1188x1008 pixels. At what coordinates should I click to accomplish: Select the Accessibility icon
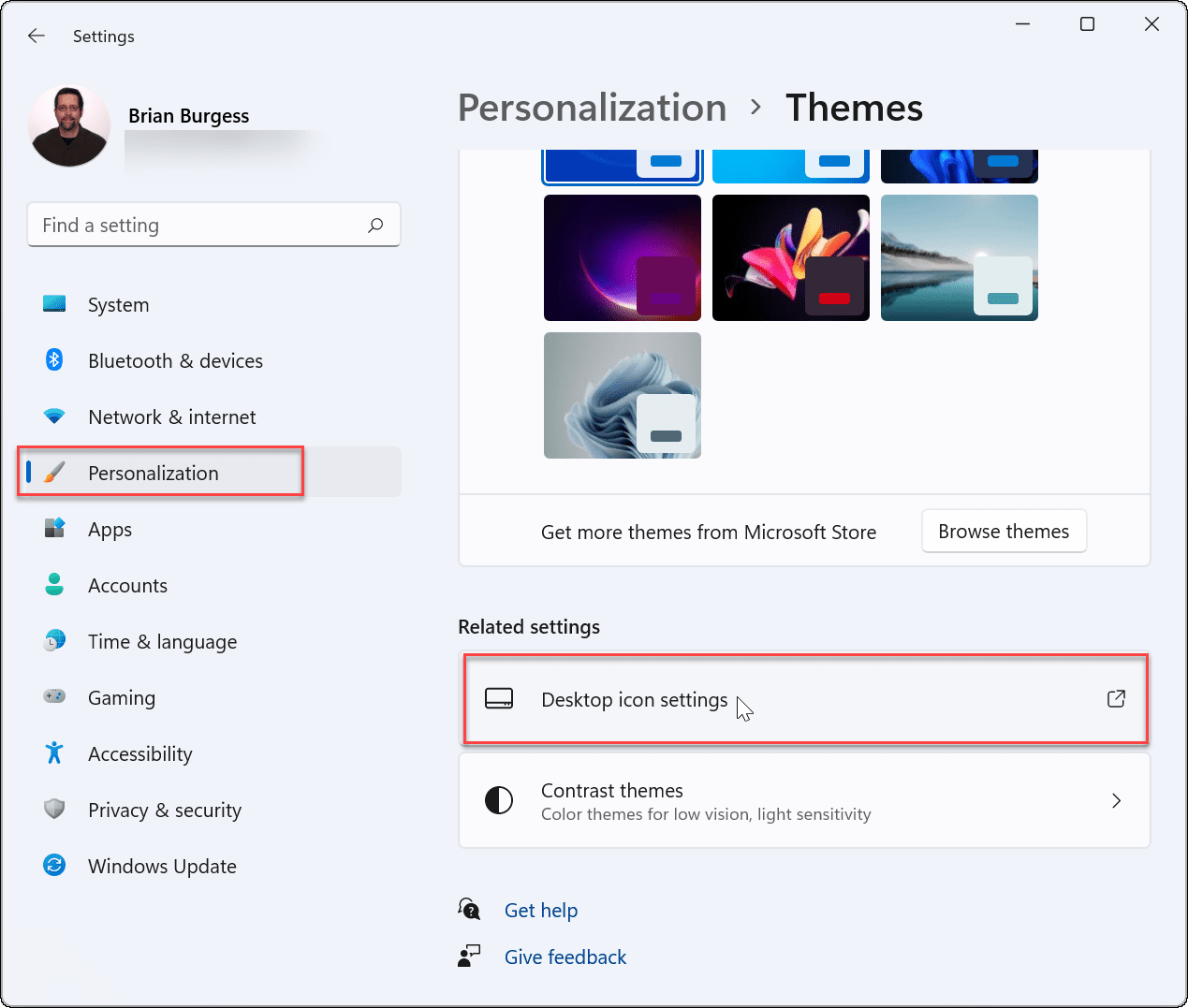54,753
